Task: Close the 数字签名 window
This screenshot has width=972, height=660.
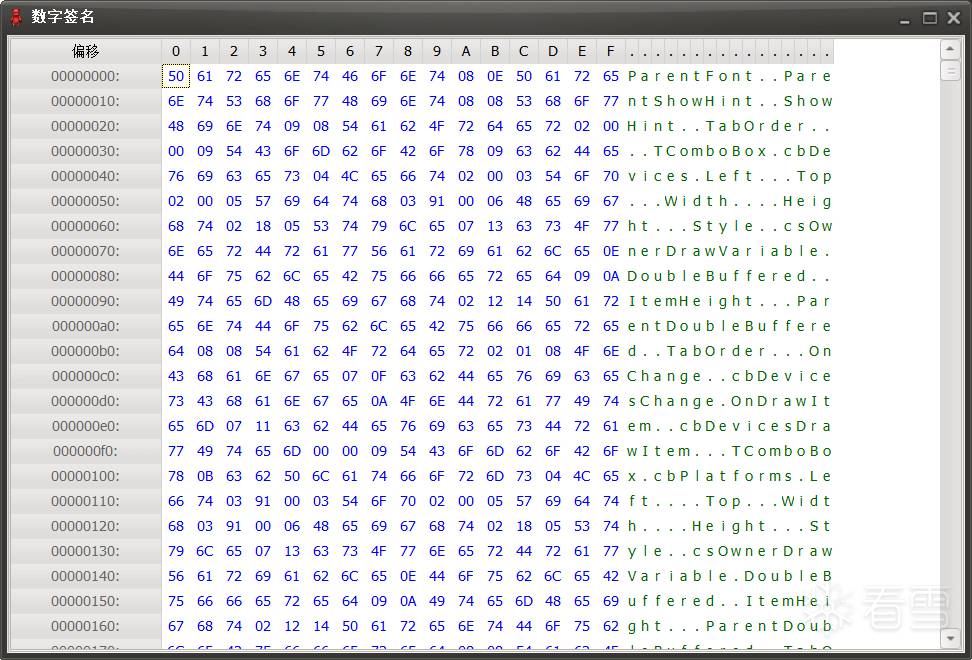Action: (x=954, y=18)
